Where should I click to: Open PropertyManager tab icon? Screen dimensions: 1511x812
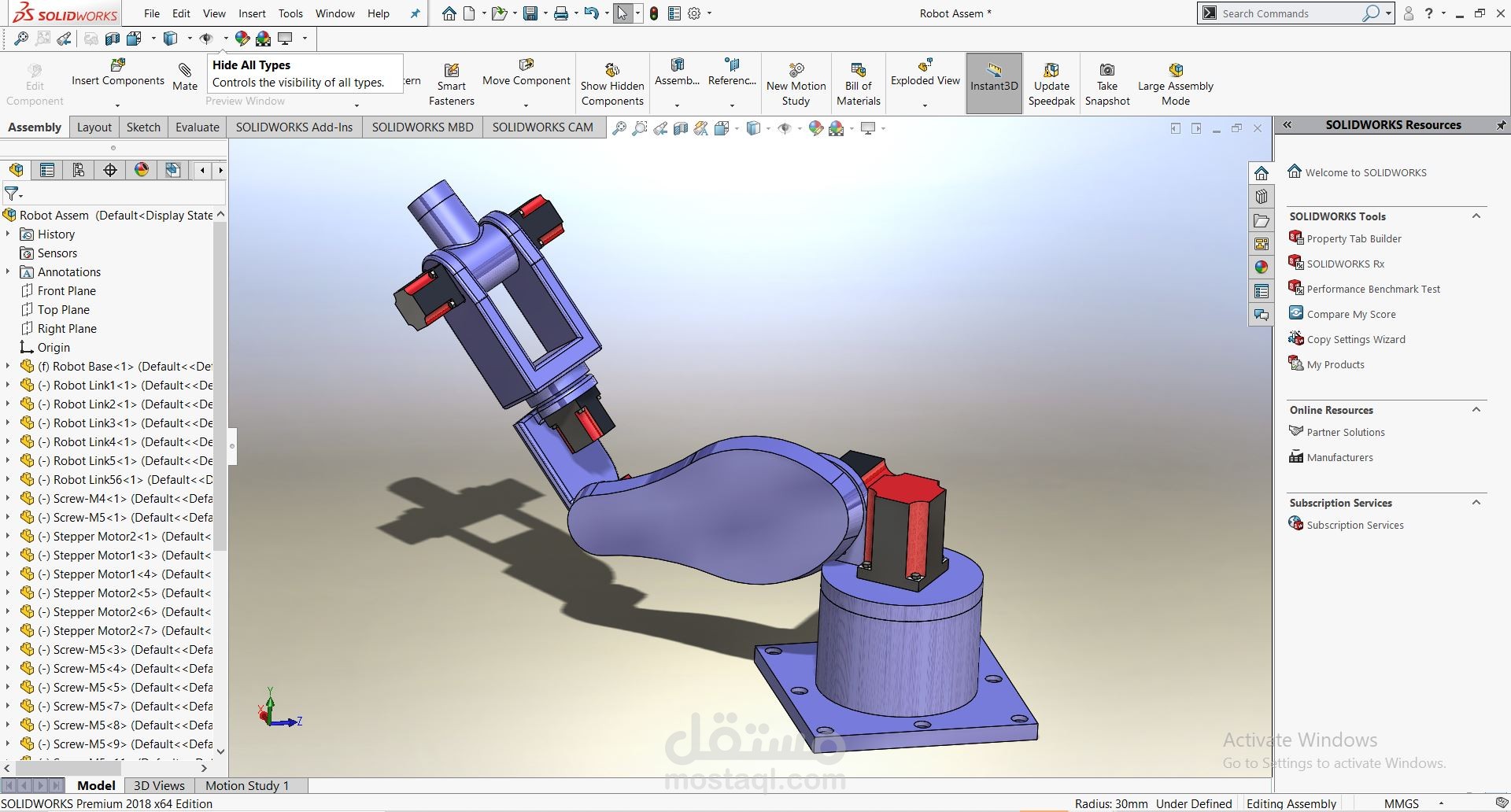tap(47, 170)
